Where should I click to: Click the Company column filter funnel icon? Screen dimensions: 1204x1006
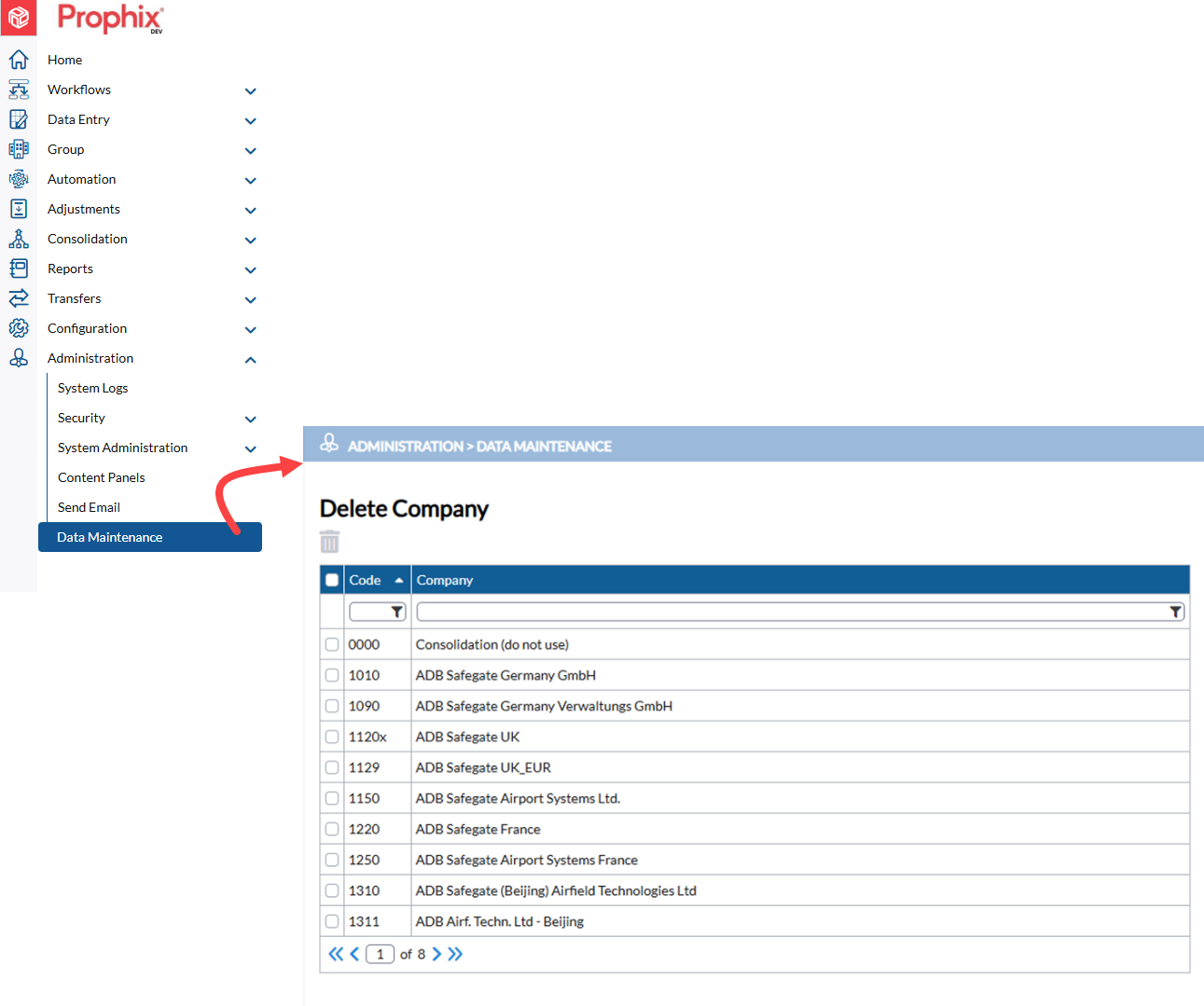click(x=1176, y=612)
